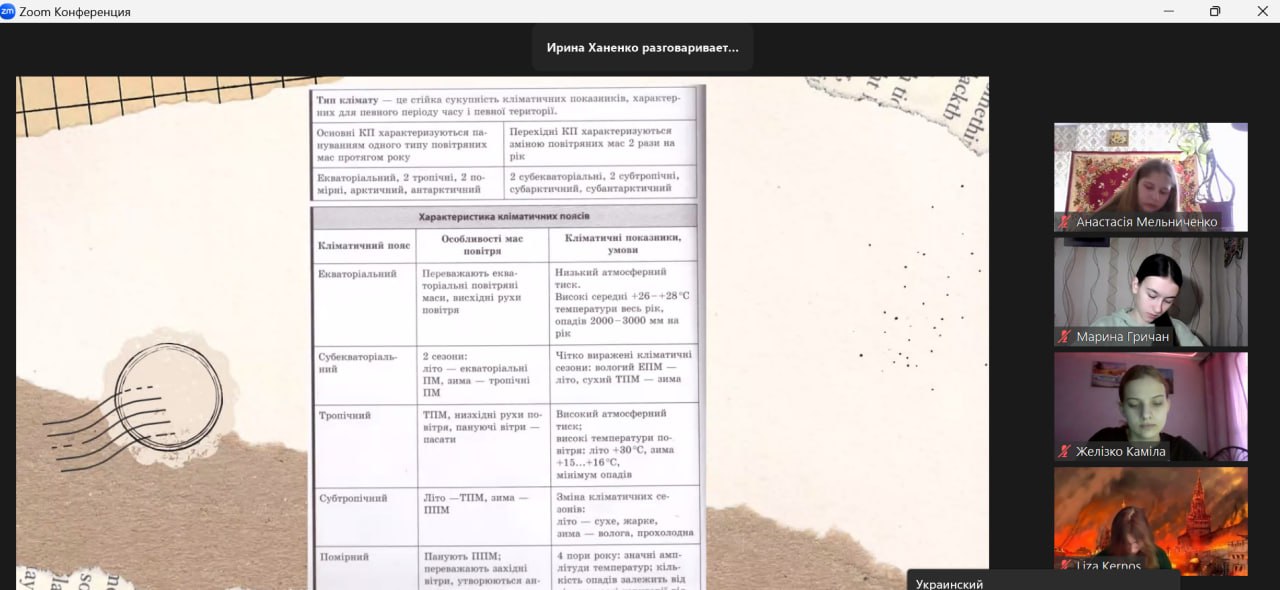1280x590 pixels.
Task: Click the Zoom logo in the title bar
Action: click(8, 11)
